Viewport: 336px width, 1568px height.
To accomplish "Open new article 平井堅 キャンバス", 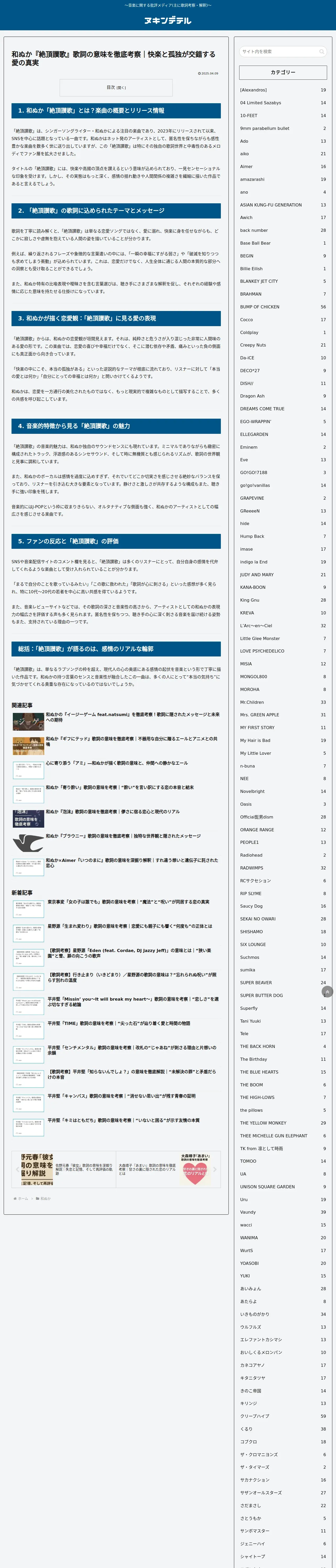I will 121,1096.
